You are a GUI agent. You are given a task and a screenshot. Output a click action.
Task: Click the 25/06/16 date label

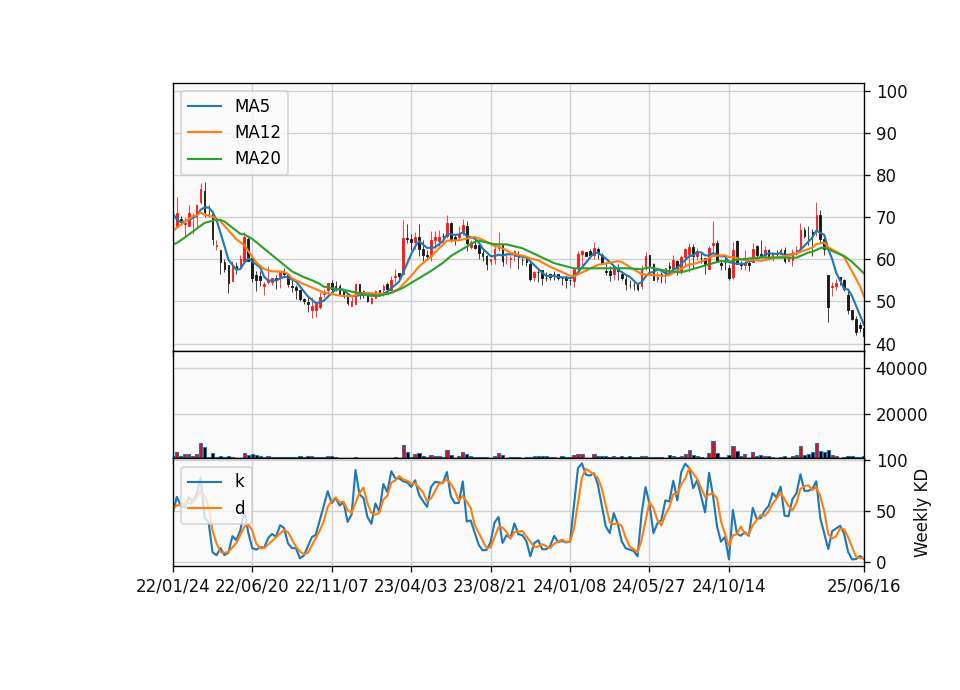point(863,586)
